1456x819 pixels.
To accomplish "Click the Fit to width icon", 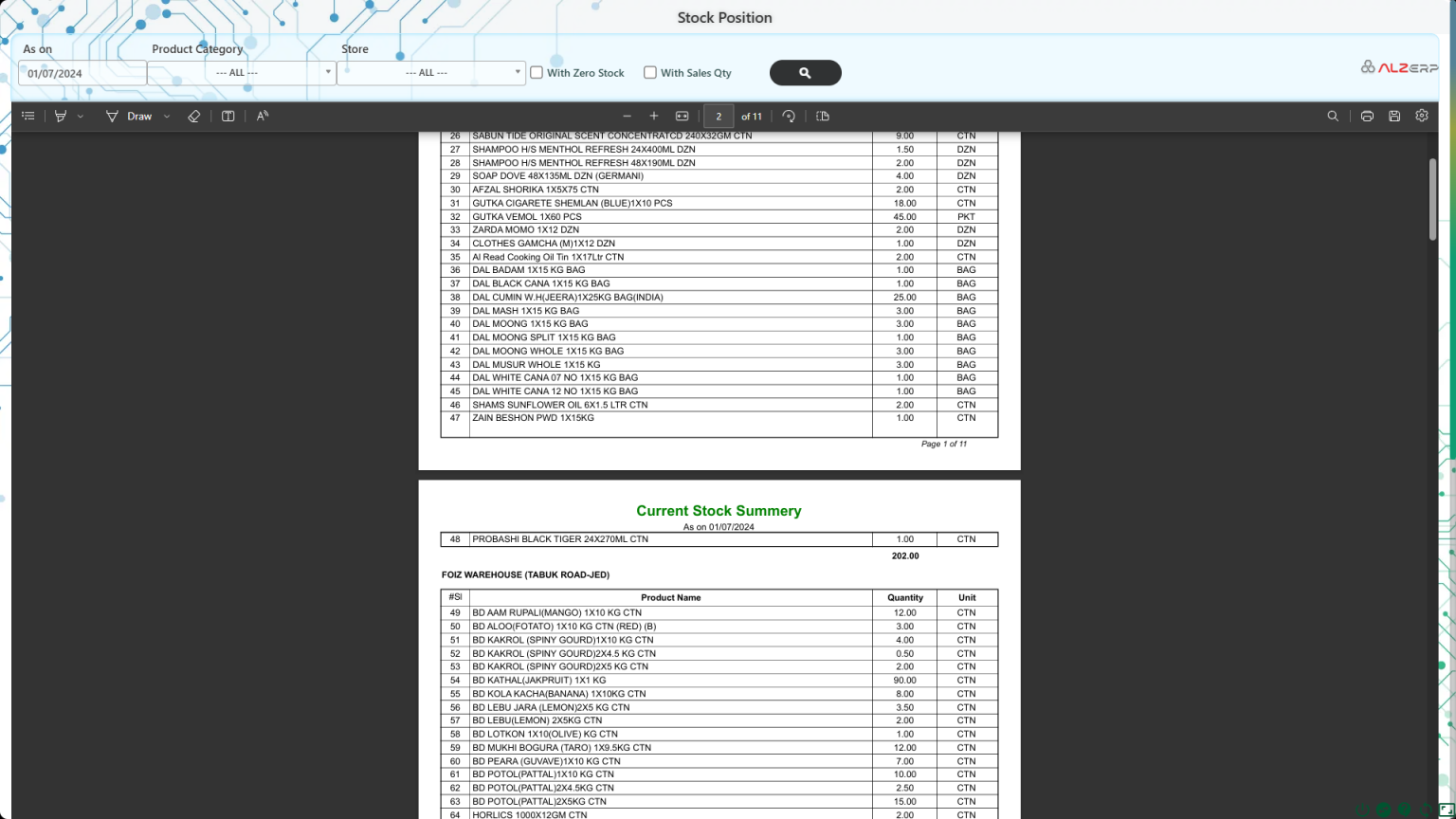I will pos(682,116).
